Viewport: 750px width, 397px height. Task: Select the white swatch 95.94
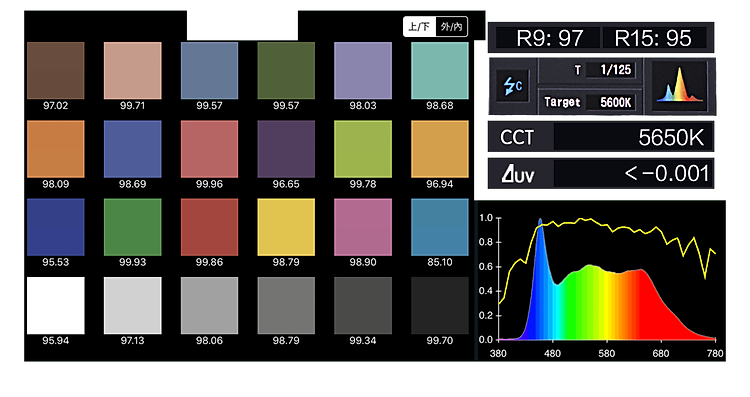pos(55,306)
